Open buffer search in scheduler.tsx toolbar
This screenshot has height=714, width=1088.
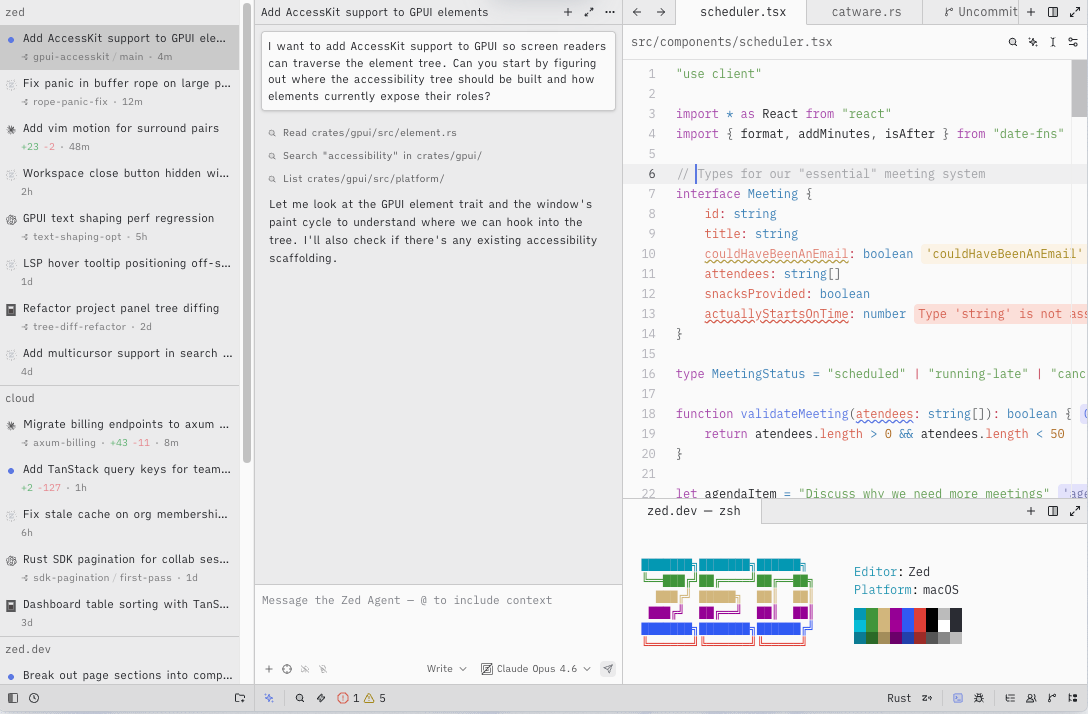(1012, 42)
